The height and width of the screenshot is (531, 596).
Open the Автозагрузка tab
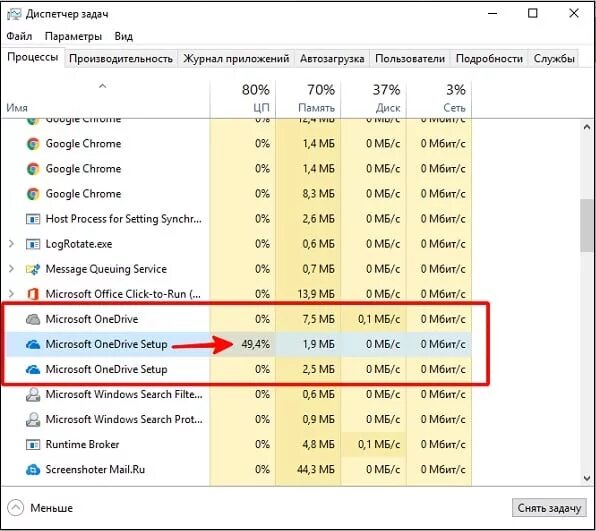[332, 59]
